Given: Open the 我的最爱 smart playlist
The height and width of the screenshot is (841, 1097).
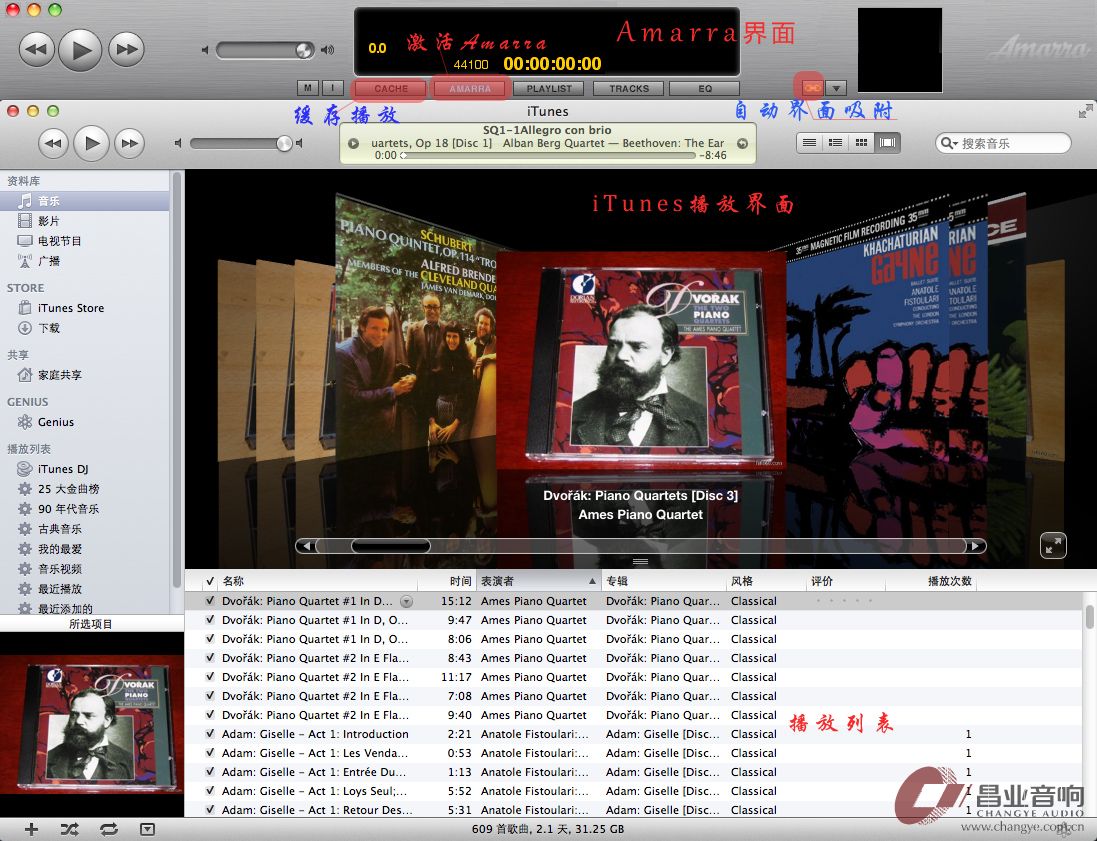Looking at the screenshot, I should [x=85, y=549].
